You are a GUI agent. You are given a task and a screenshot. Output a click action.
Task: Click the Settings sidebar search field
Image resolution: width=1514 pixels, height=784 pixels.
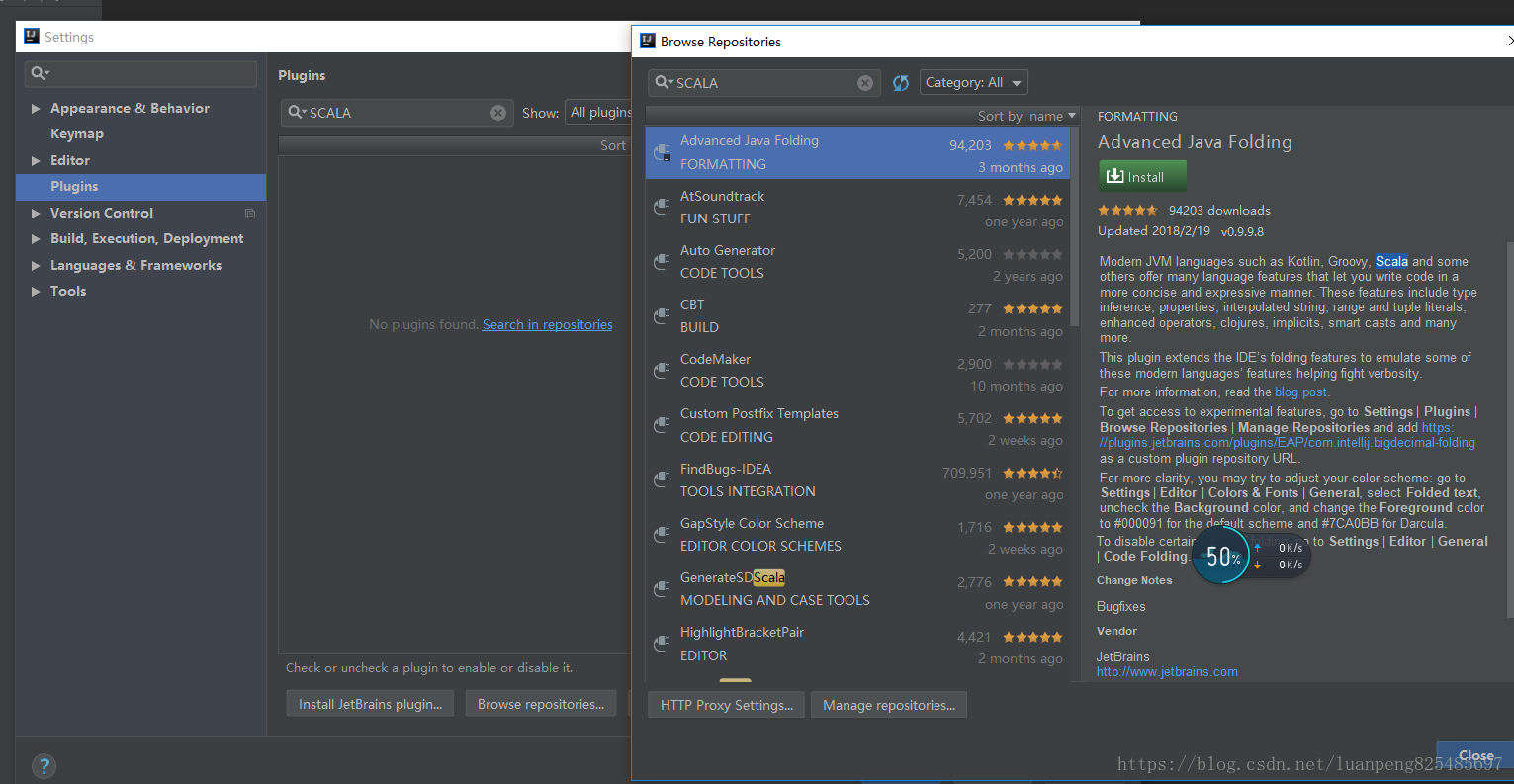140,73
